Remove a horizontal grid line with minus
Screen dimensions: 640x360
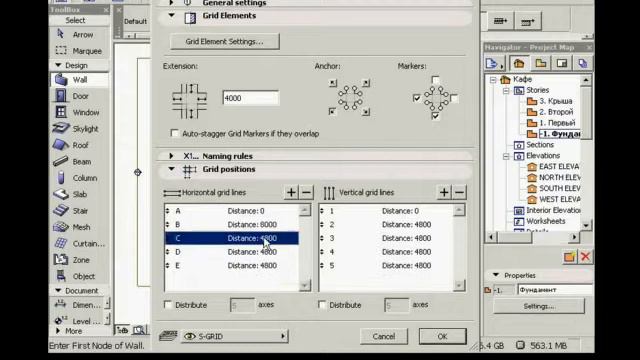point(307,192)
